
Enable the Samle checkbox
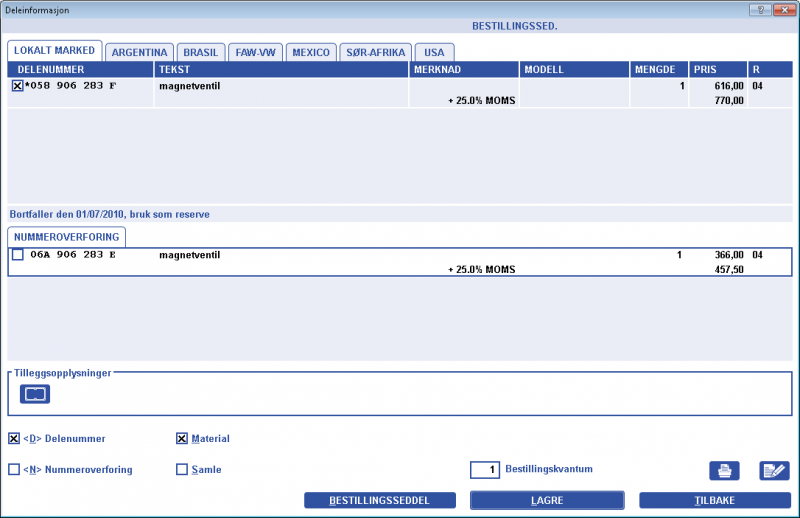182,469
